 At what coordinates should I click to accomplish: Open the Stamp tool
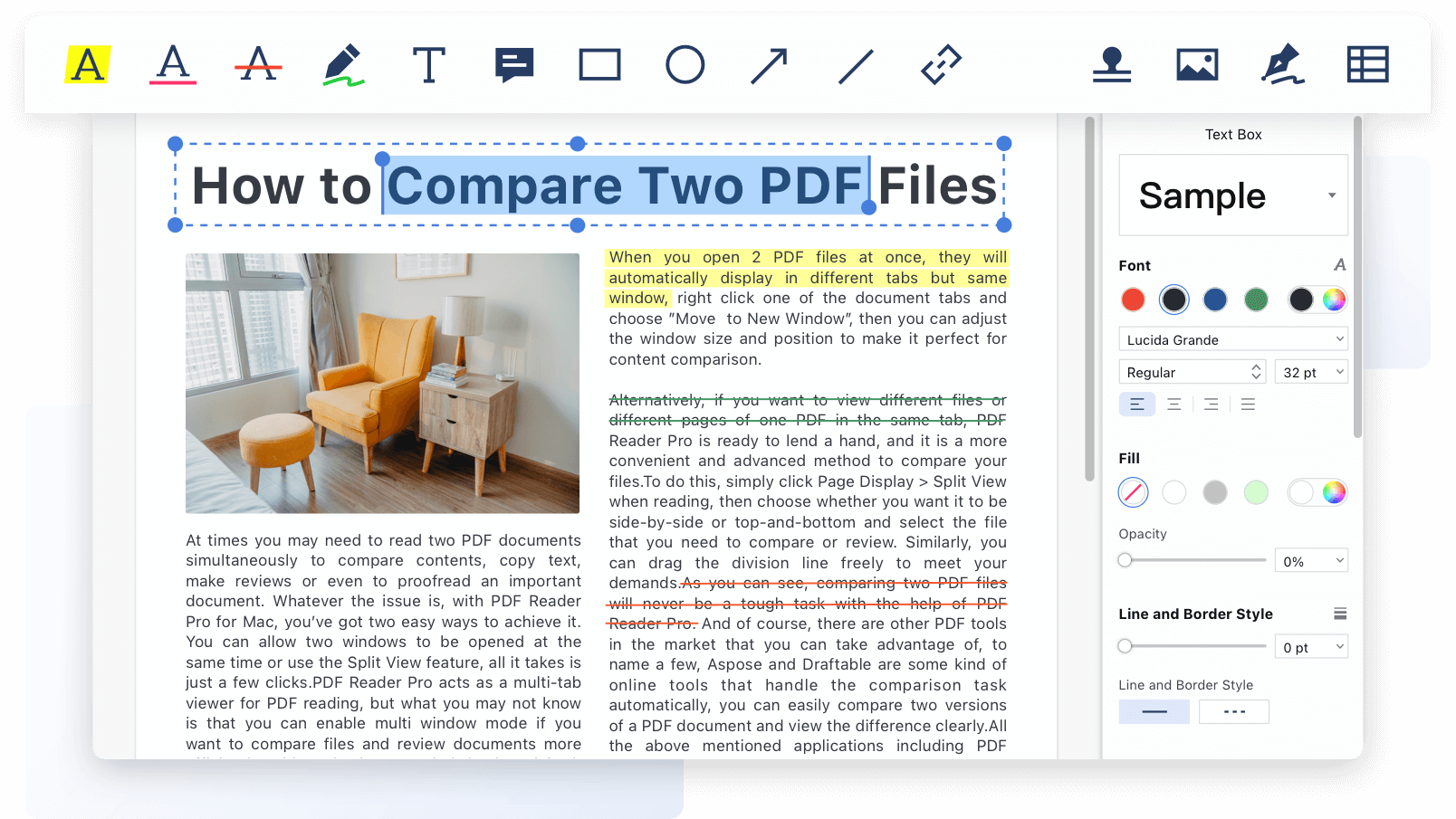tap(1112, 65)
